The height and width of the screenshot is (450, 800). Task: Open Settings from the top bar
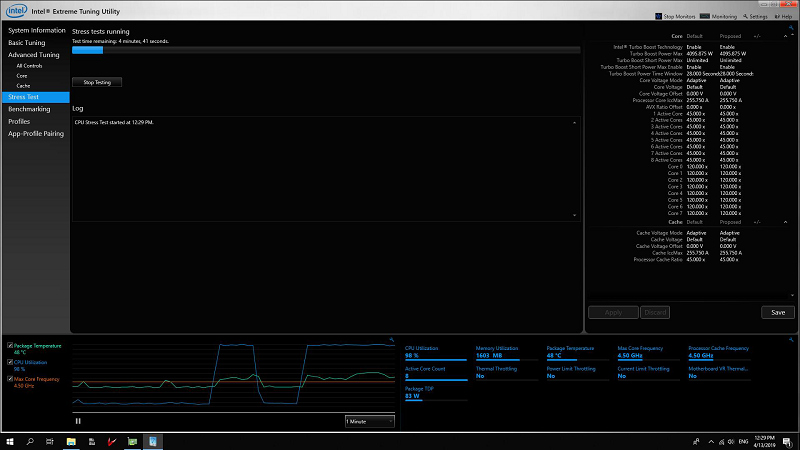click(x=755, y=16)
